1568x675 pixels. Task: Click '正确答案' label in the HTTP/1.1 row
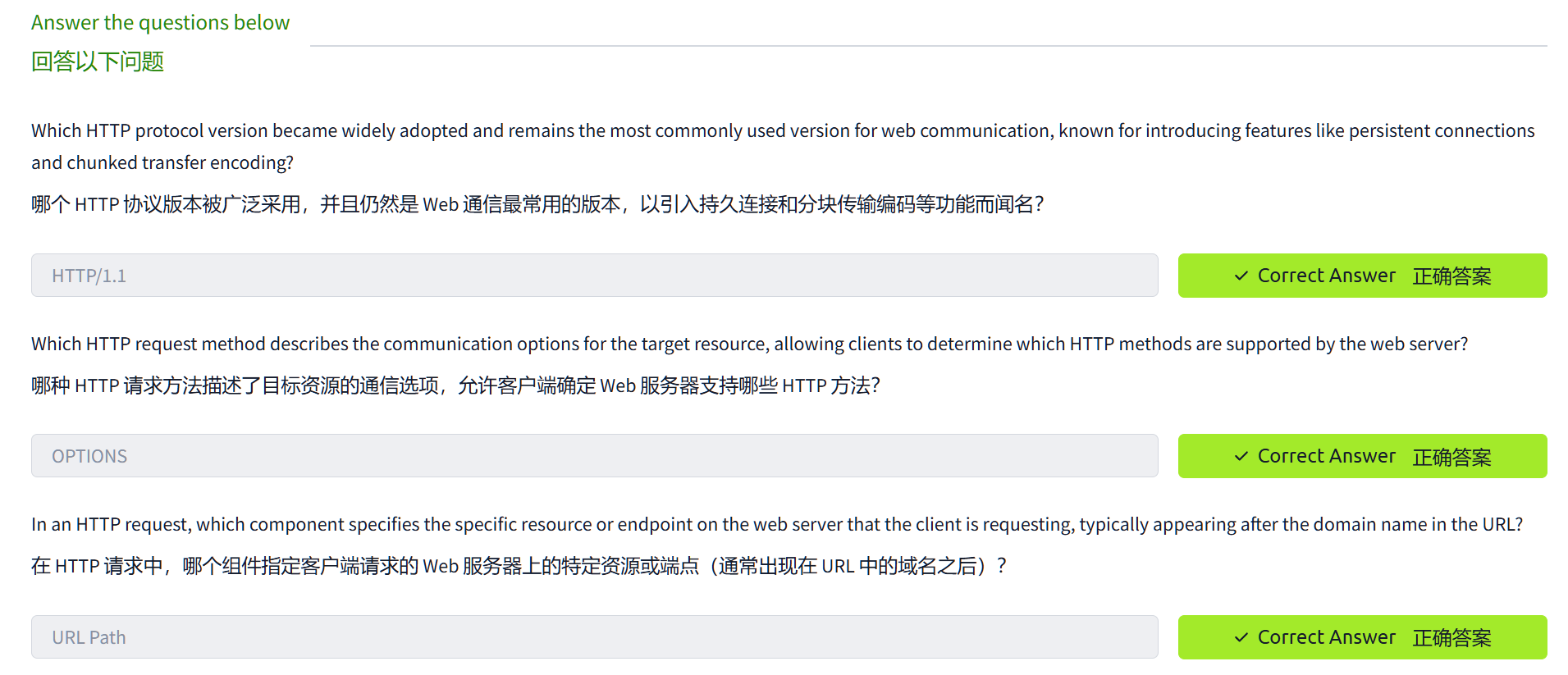[x=1451, y=276]
